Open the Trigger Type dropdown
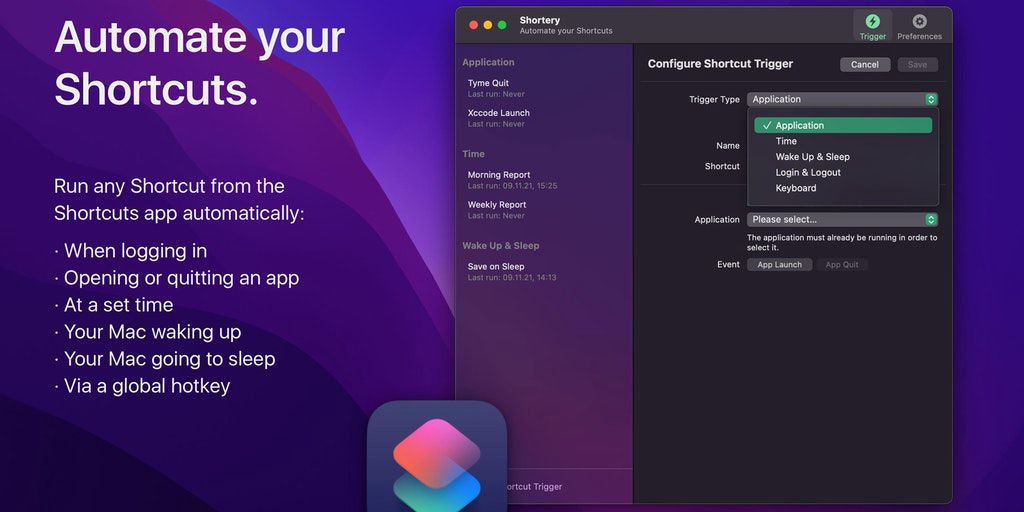Screen dimensions: 1024x512 pos(842,99)
